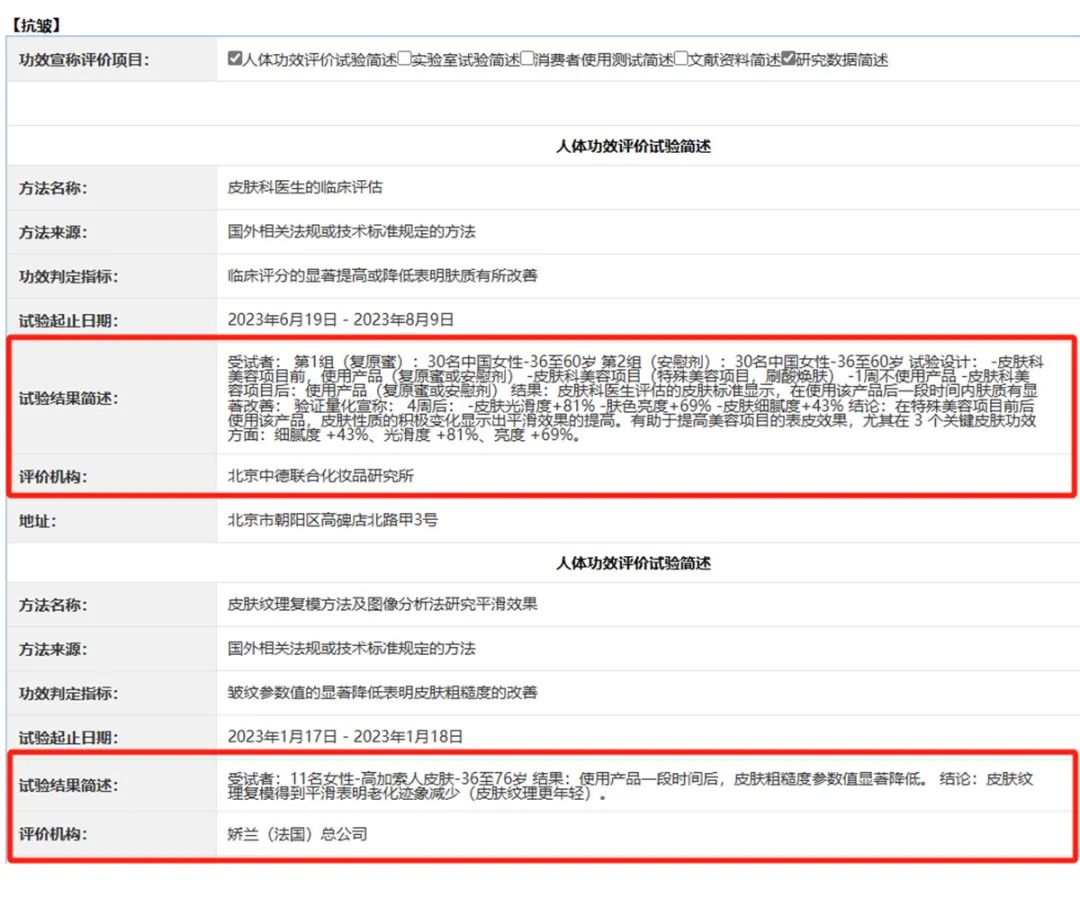Click the 2023年6月19日 - 2023年8月9日 date range
Viewport: 1080px width, 898px height.
point(341,320)
